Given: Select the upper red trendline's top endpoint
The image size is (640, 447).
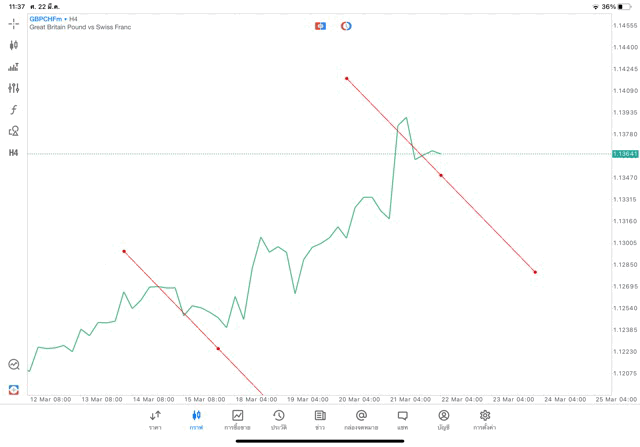Looking at the screenshot, I should coord(346,78).
